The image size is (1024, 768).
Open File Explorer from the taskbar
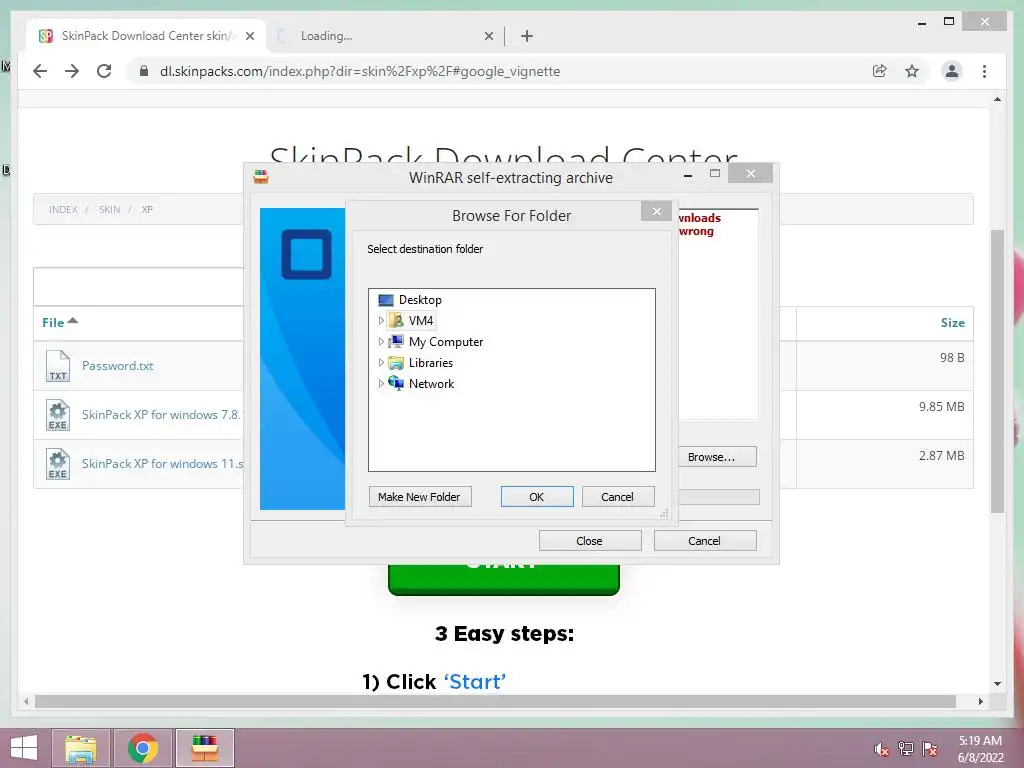click(x=80, y=748)
